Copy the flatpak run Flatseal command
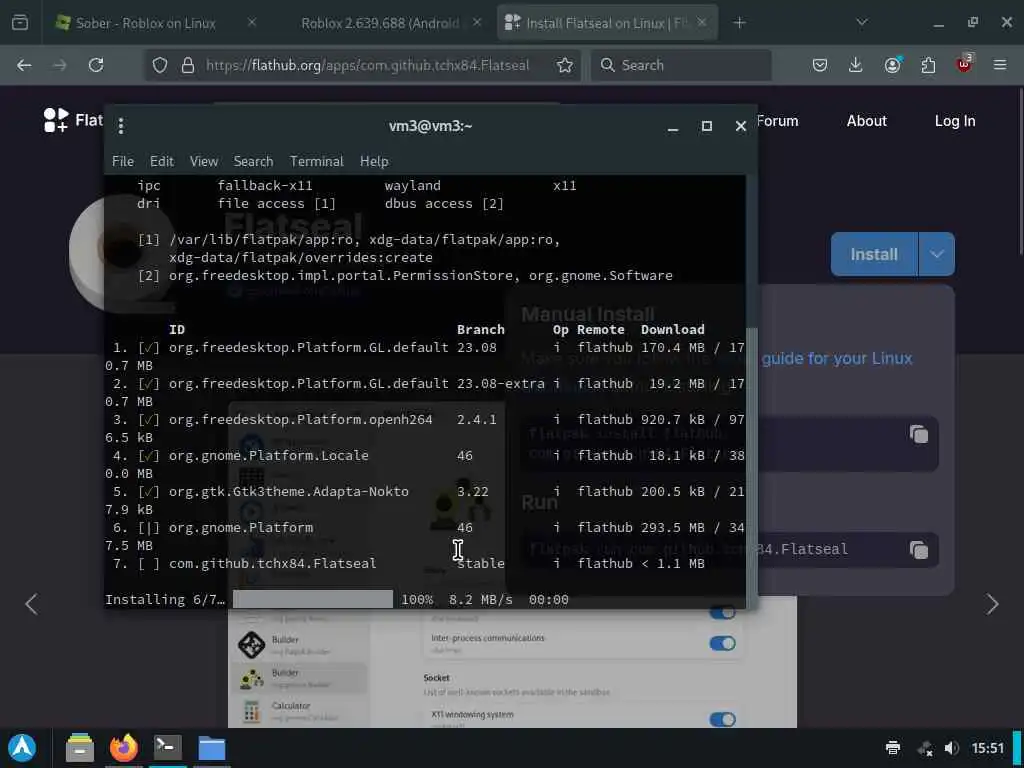The image size is (1024, 768). point(919,550)
